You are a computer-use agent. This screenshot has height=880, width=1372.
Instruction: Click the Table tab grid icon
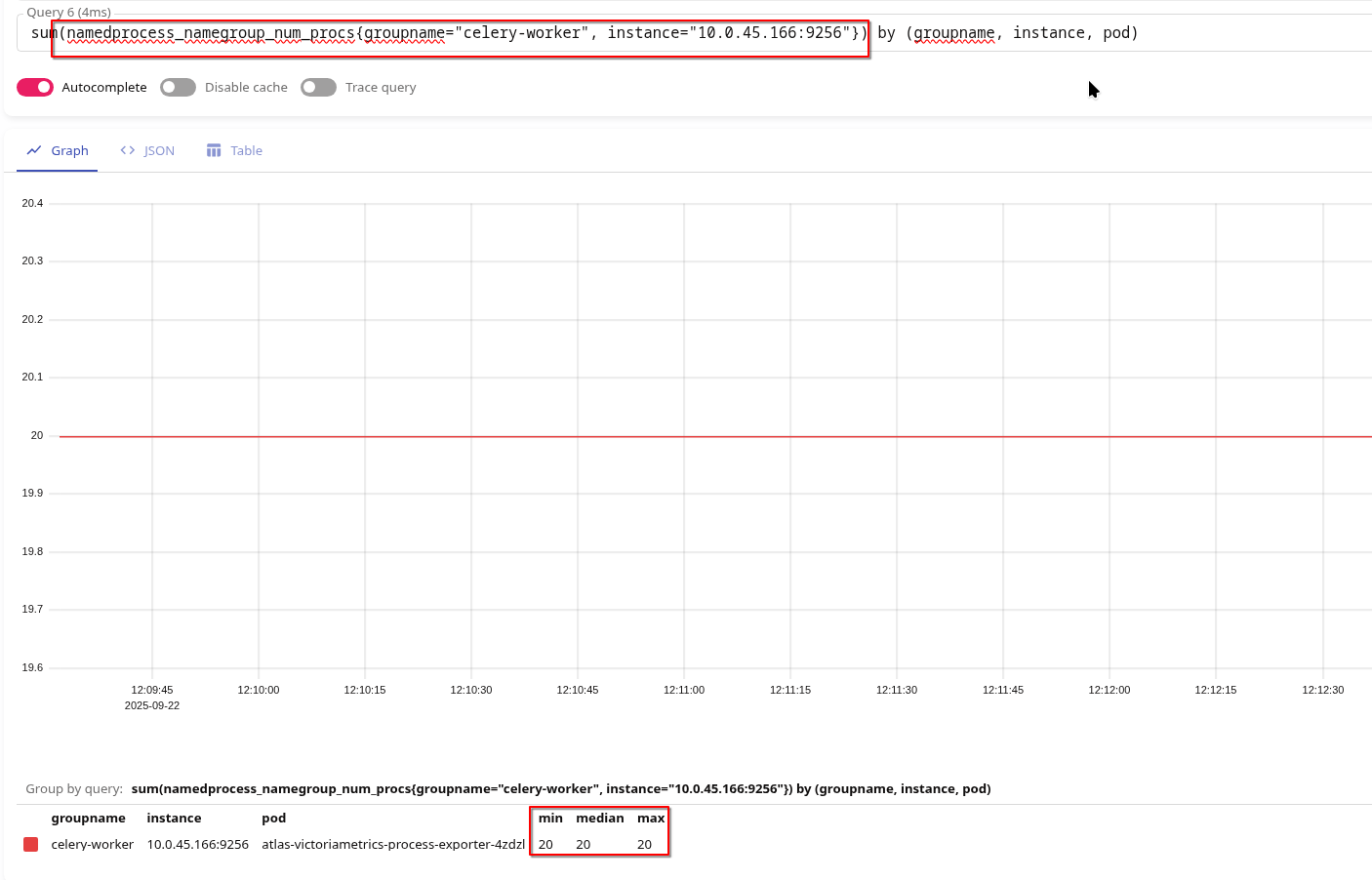click(x=214, y=151)
